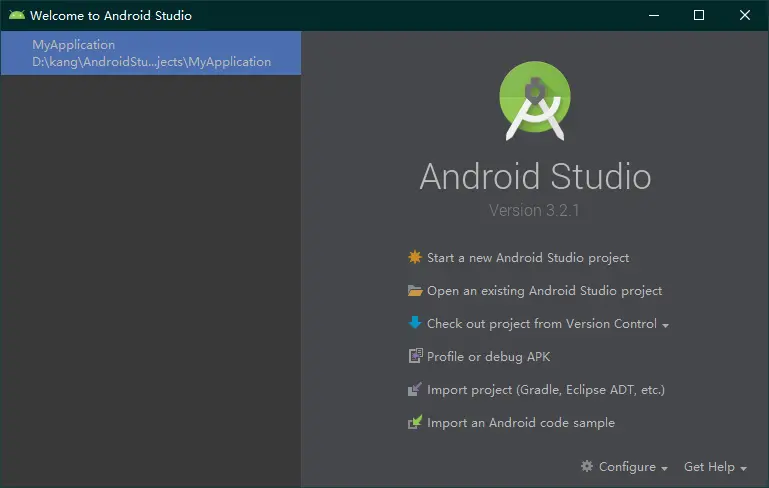
Task: Click the blue download arrow icon
Action: [x=415, y=323]
